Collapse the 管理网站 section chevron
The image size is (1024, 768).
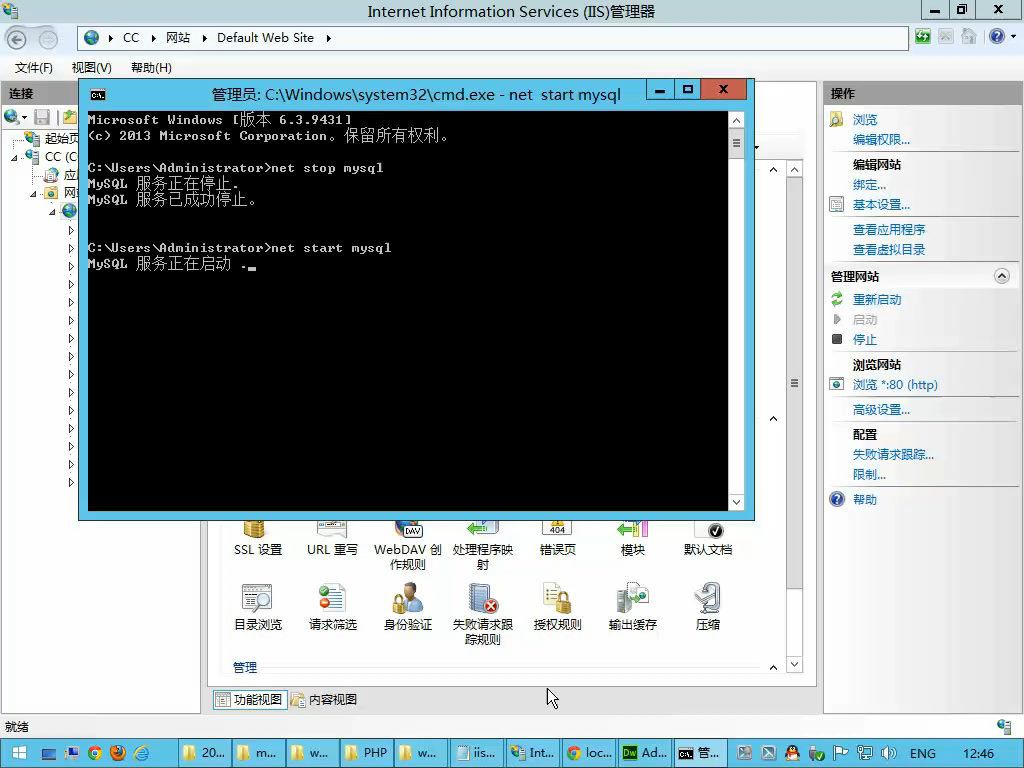coord(1002,276)
